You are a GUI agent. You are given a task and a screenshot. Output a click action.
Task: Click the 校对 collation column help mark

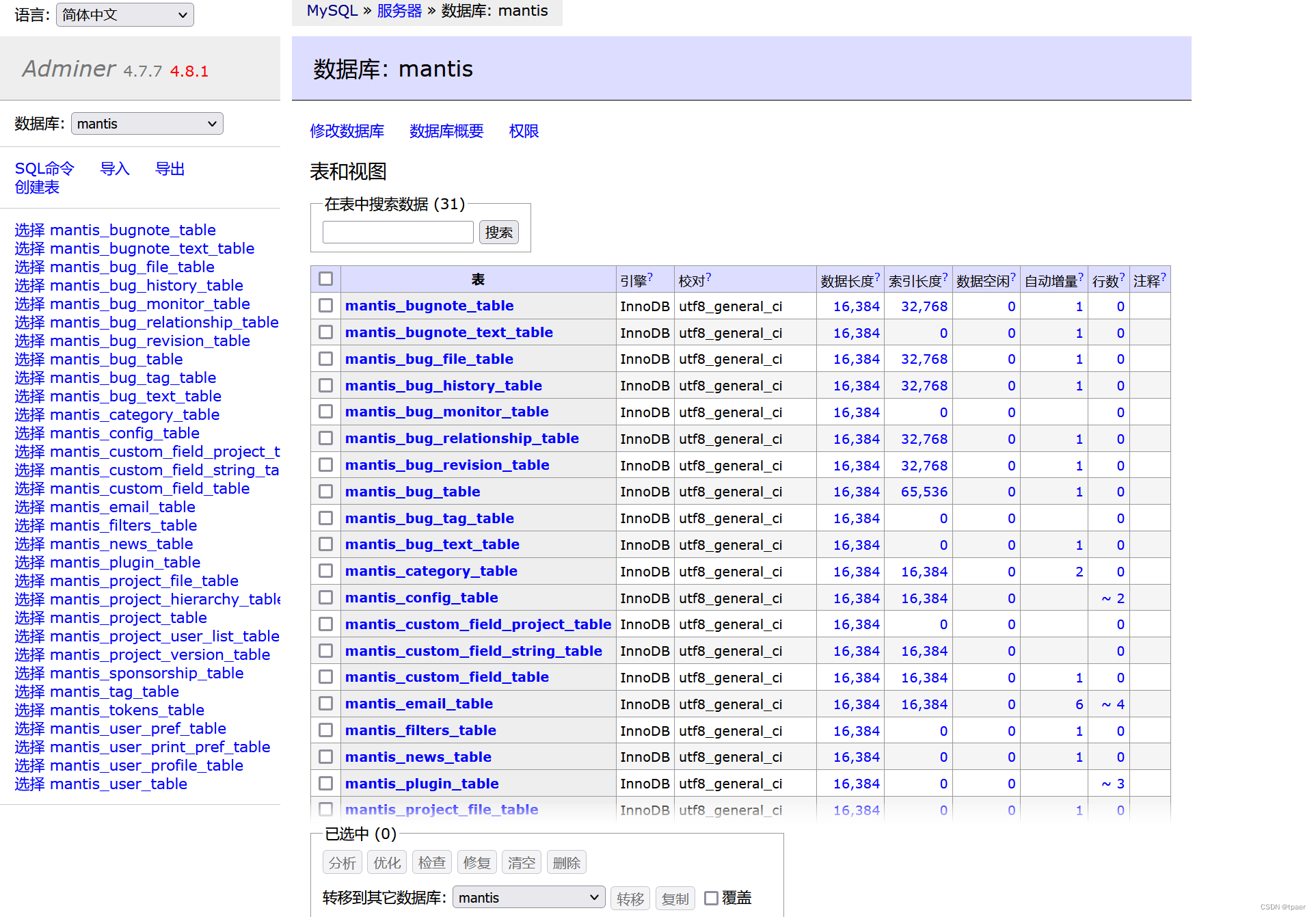coord(709,277)
